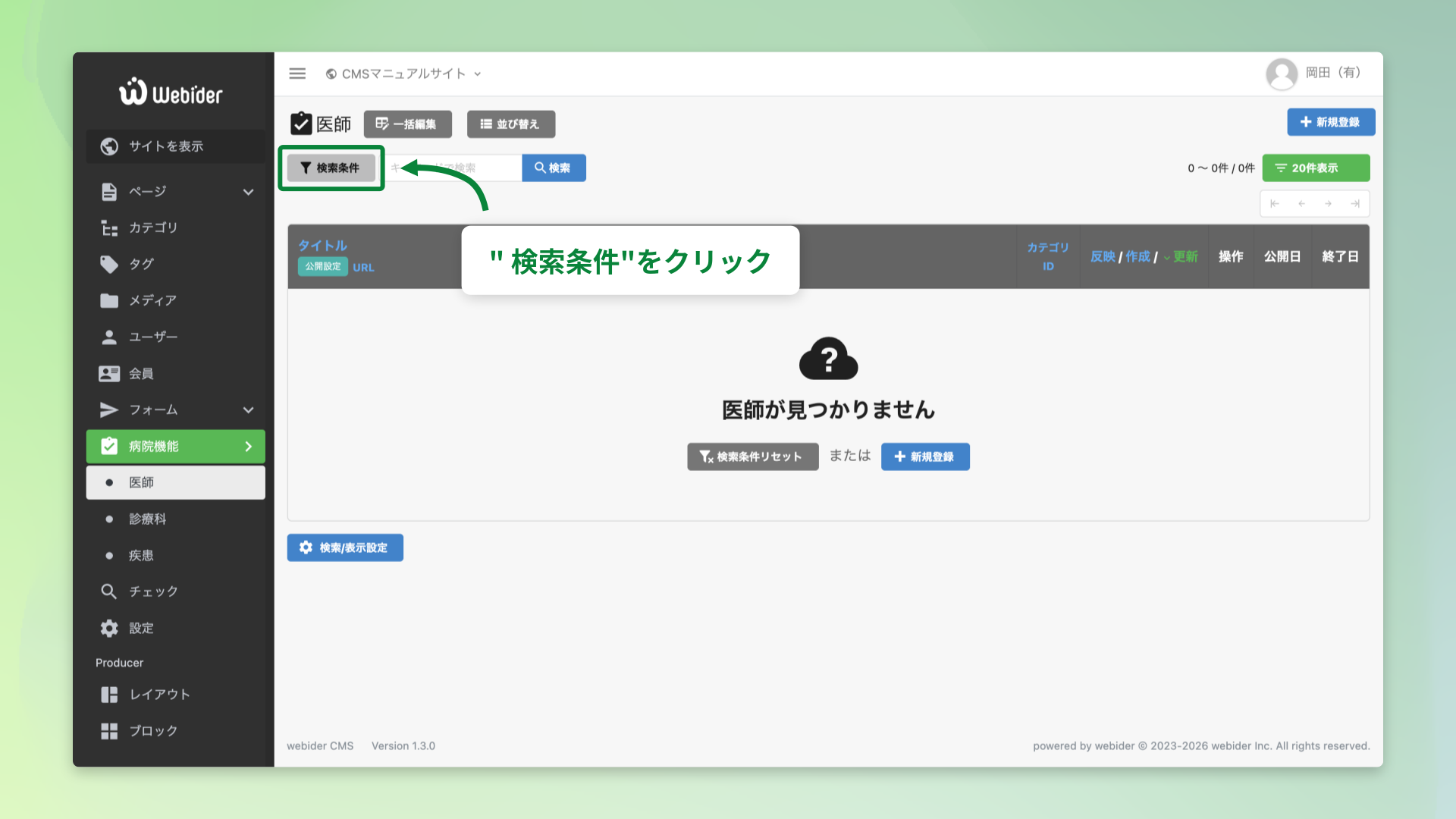Go to next page arrow
The width and height of the screenshot is (1456, 819).
[x=1328, y=203]
